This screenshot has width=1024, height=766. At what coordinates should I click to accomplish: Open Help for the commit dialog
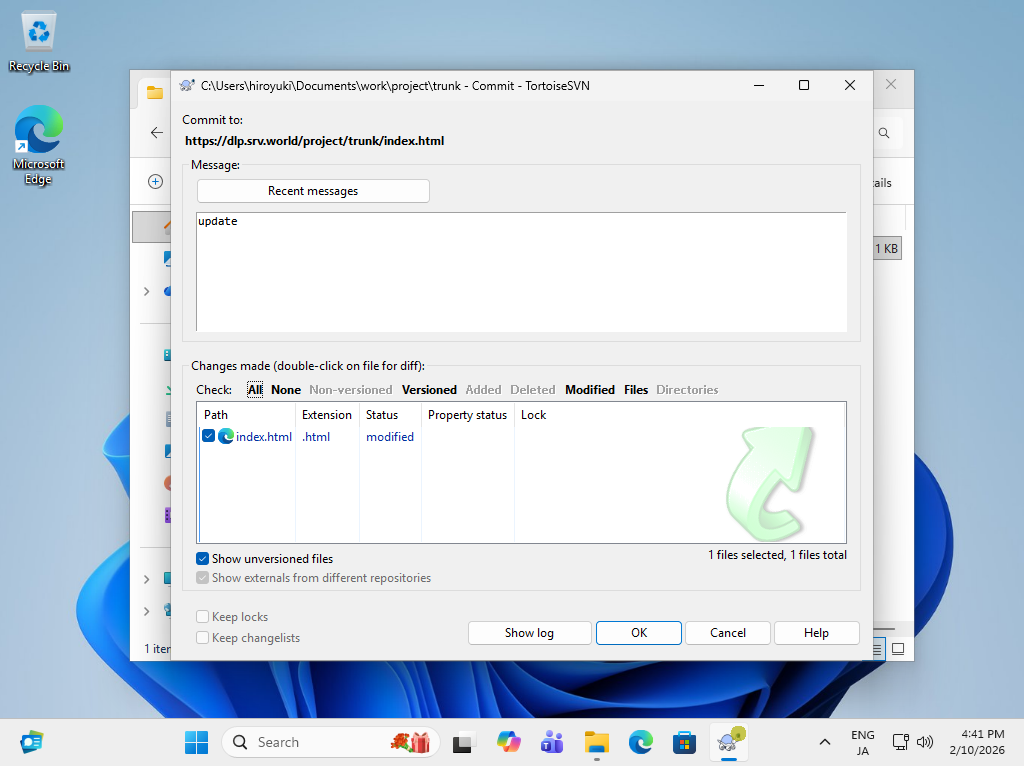click(816, 633)
